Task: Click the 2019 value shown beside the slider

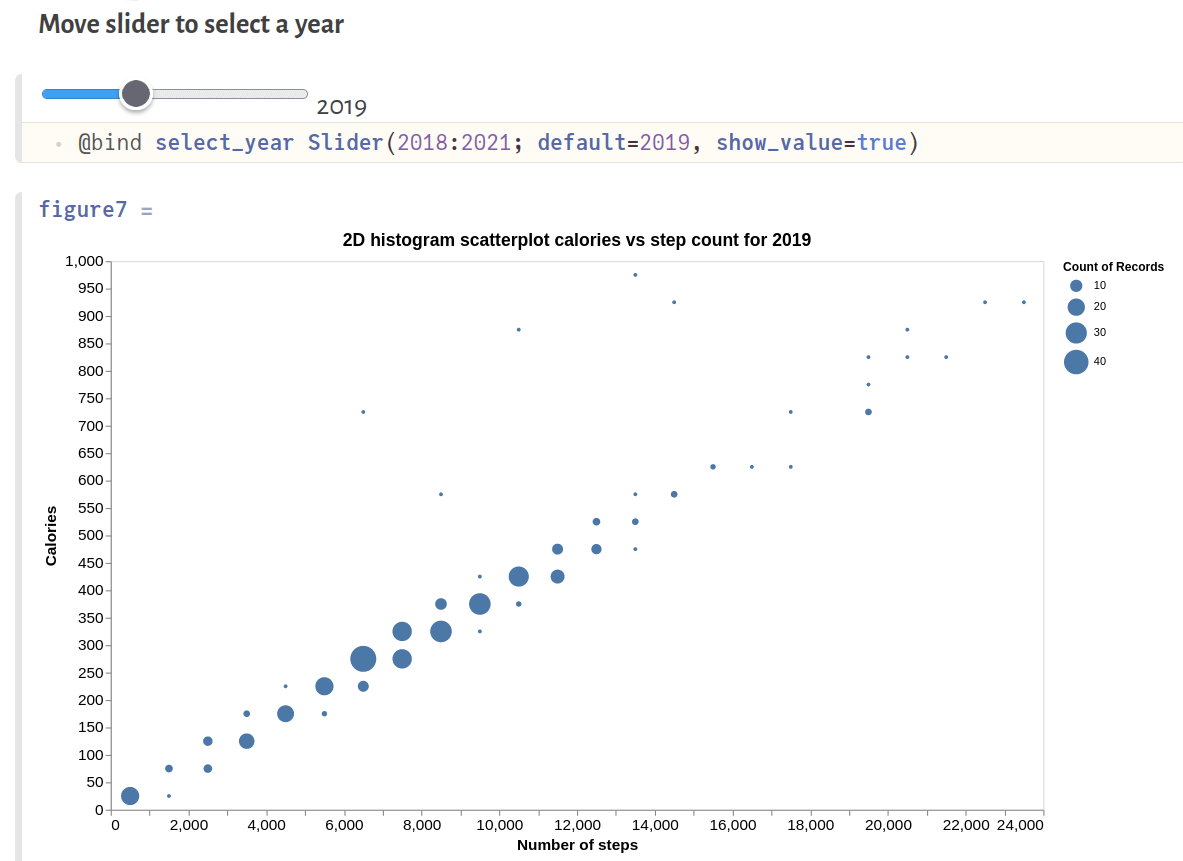Action: pos(342,108)
